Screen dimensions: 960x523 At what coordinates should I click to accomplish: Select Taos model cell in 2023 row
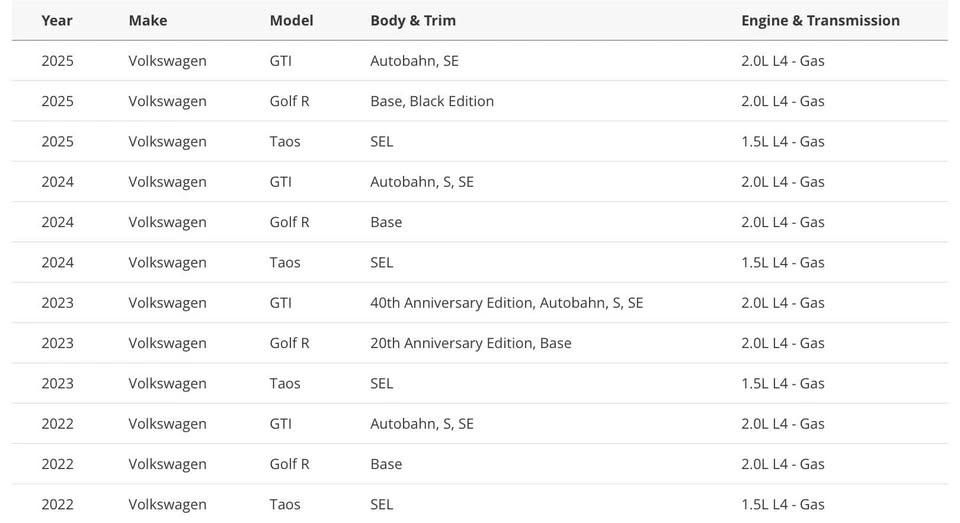coord(286,384)
